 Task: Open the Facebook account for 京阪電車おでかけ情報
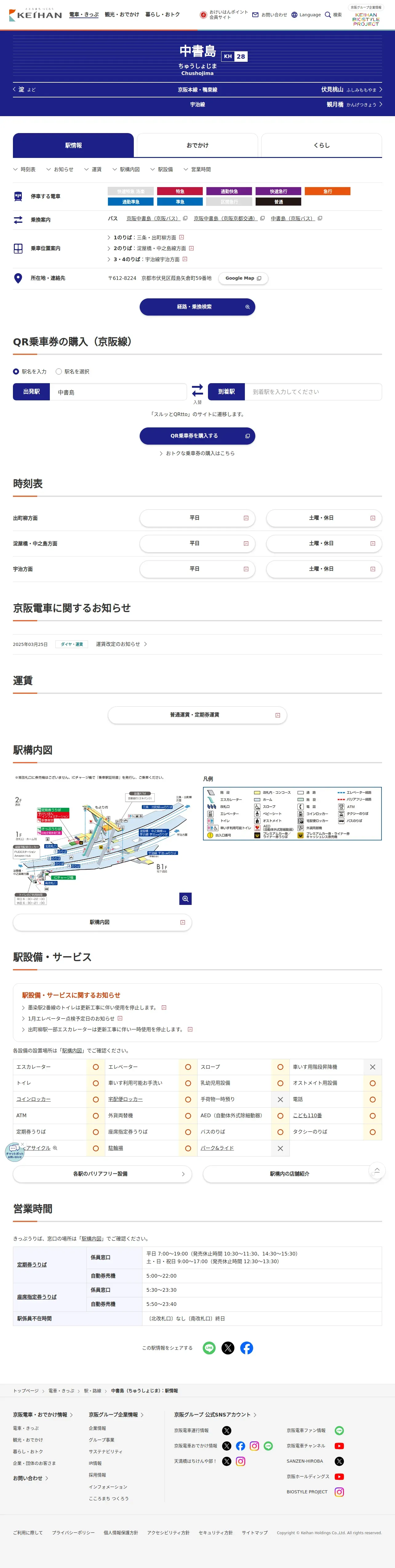pos(241,1446)
